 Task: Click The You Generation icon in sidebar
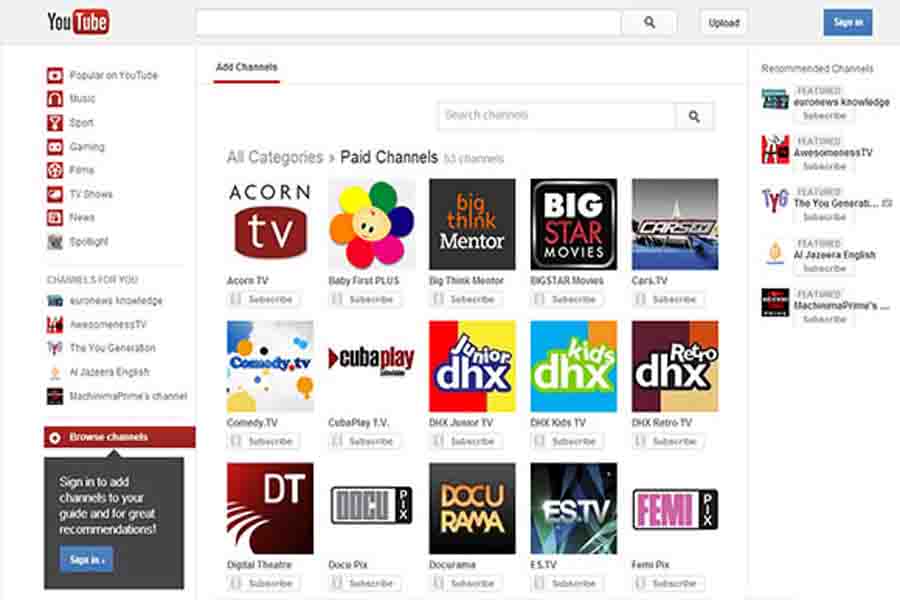[55, 348]
